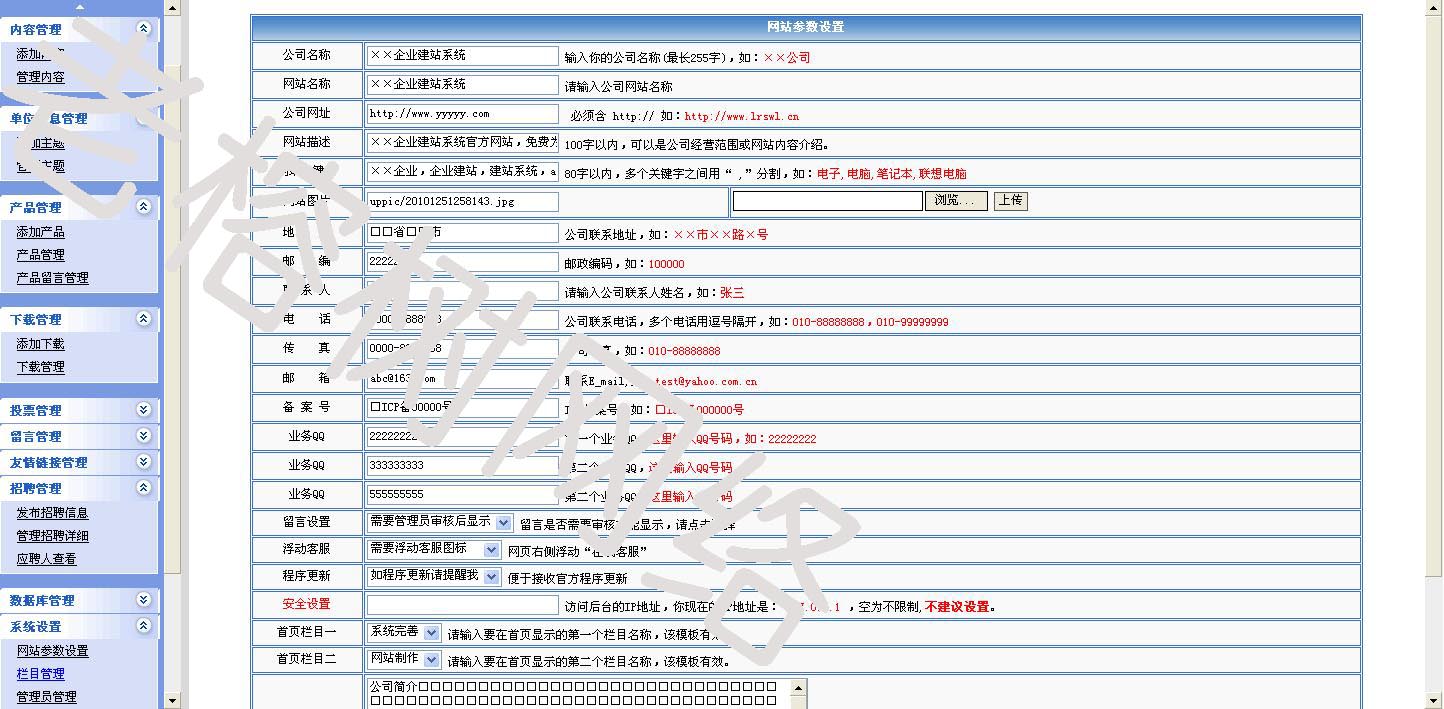Open the 网站参数设置 sidebar link
This screenshot has width=1444, height=709.
[52, 651]
